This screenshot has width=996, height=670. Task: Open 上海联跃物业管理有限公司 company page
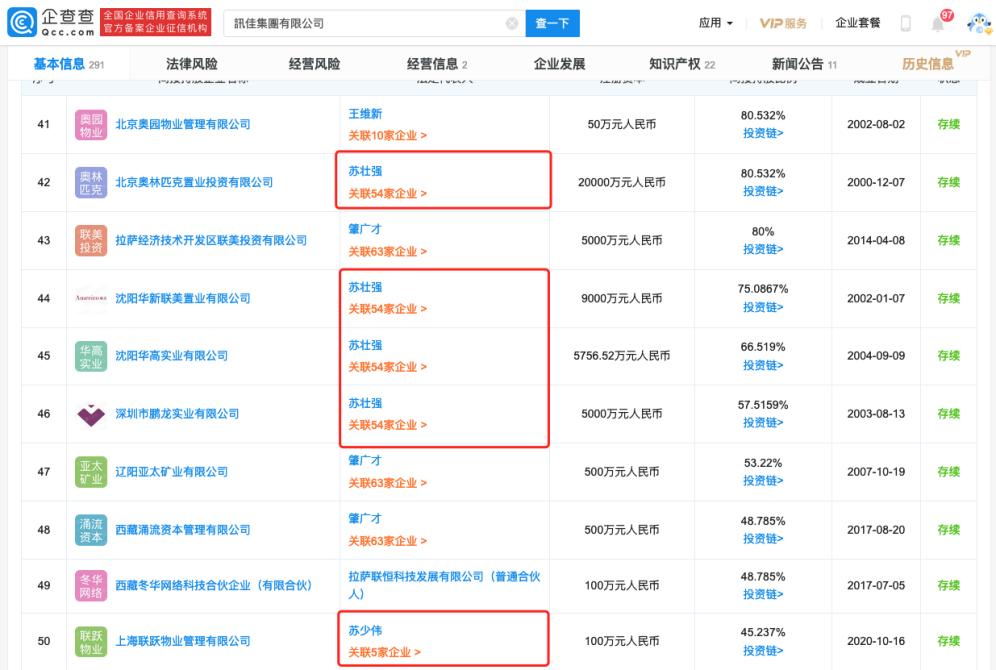pyautogui.click(x=183, y=641)
